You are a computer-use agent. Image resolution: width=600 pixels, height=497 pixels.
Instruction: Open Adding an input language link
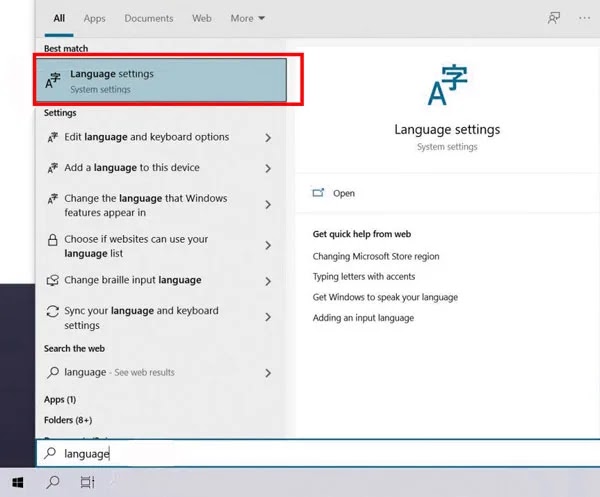363,318
